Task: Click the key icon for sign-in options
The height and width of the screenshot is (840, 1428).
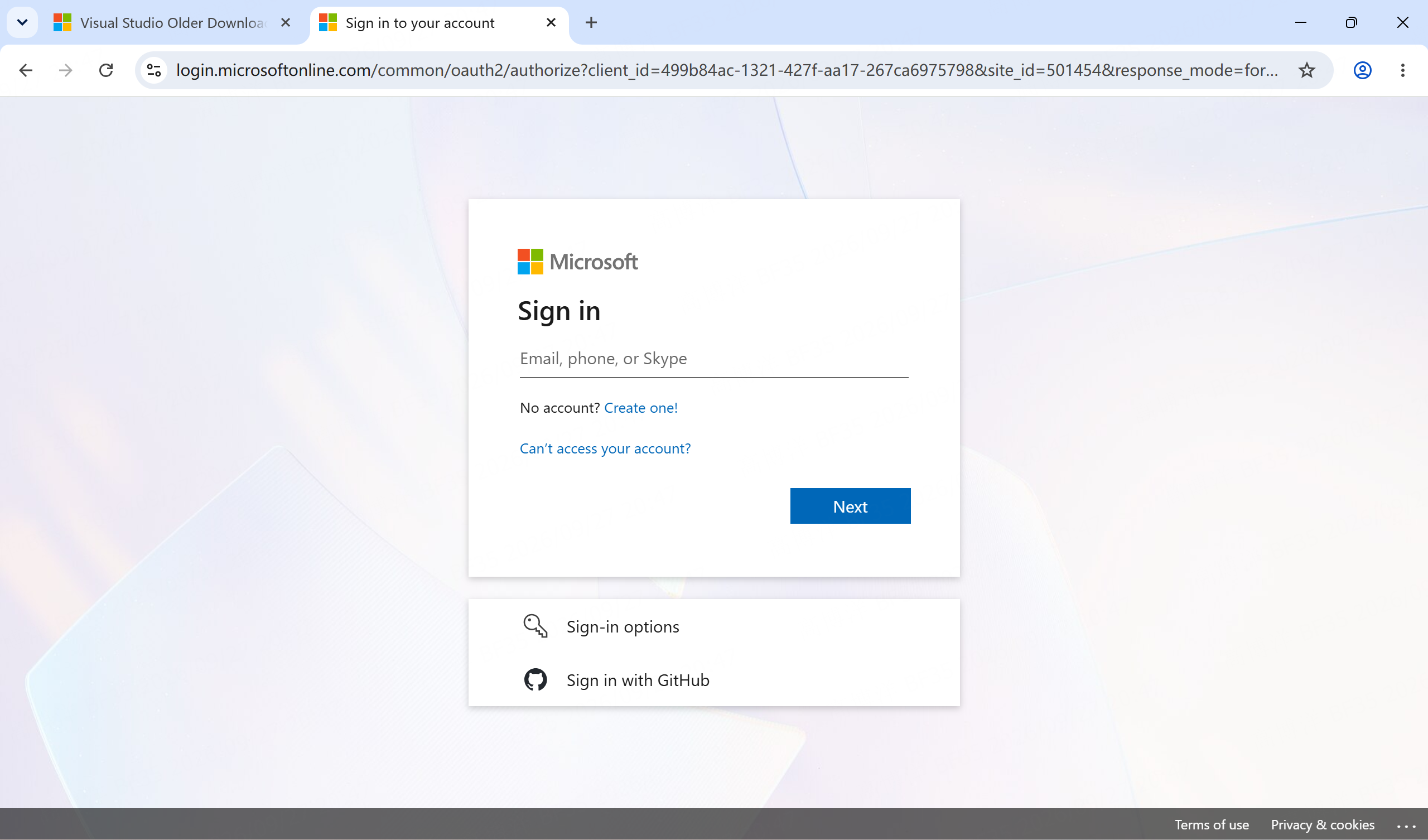Action: point(535,626)
